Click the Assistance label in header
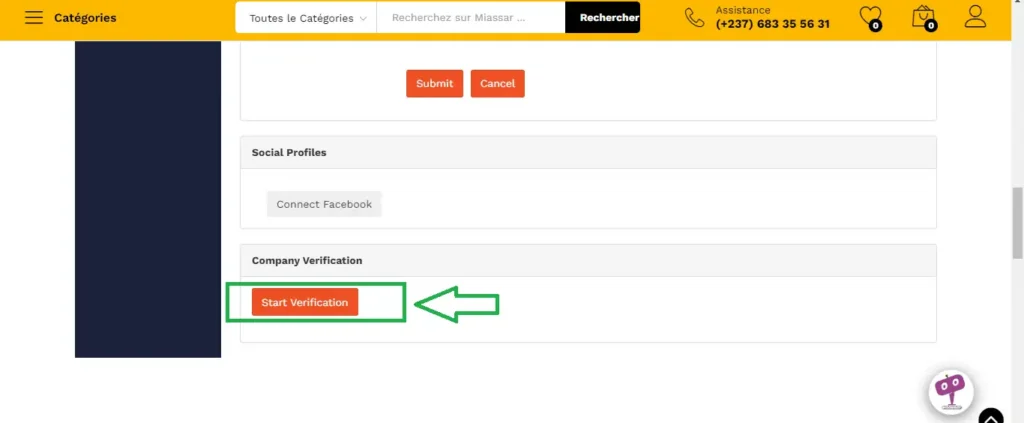Viewport: 1024px width, 423px height. click(x=743, y=10)
